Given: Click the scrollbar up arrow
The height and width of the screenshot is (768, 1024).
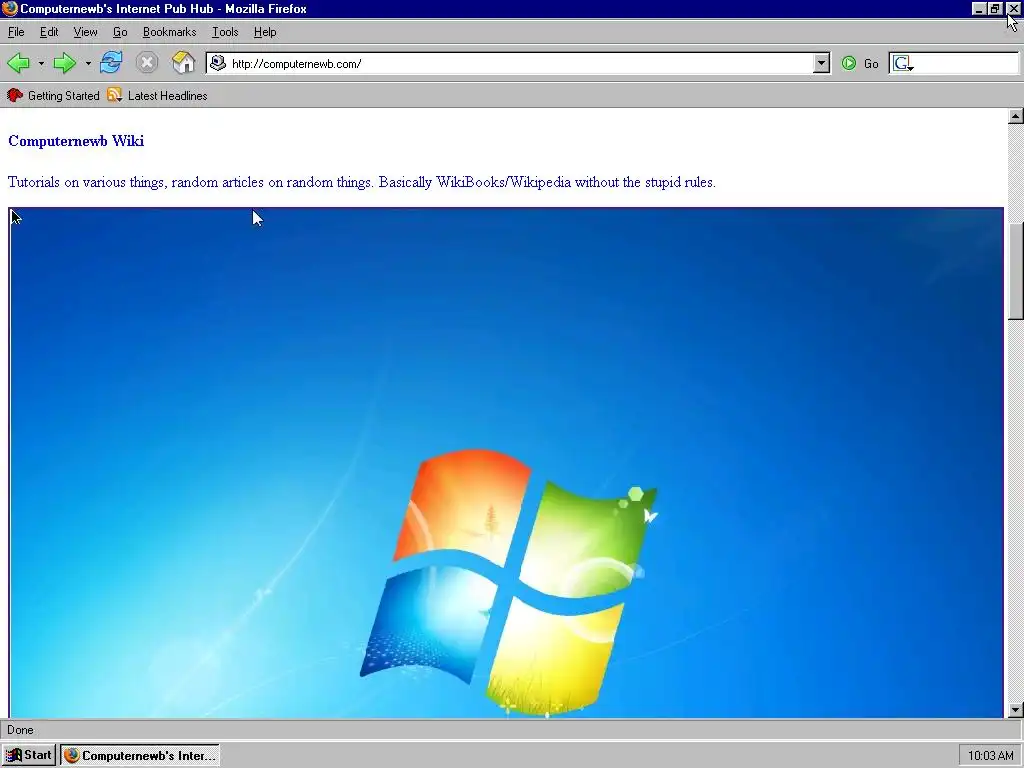Looking at the screenshot, I should point(1015,116).
